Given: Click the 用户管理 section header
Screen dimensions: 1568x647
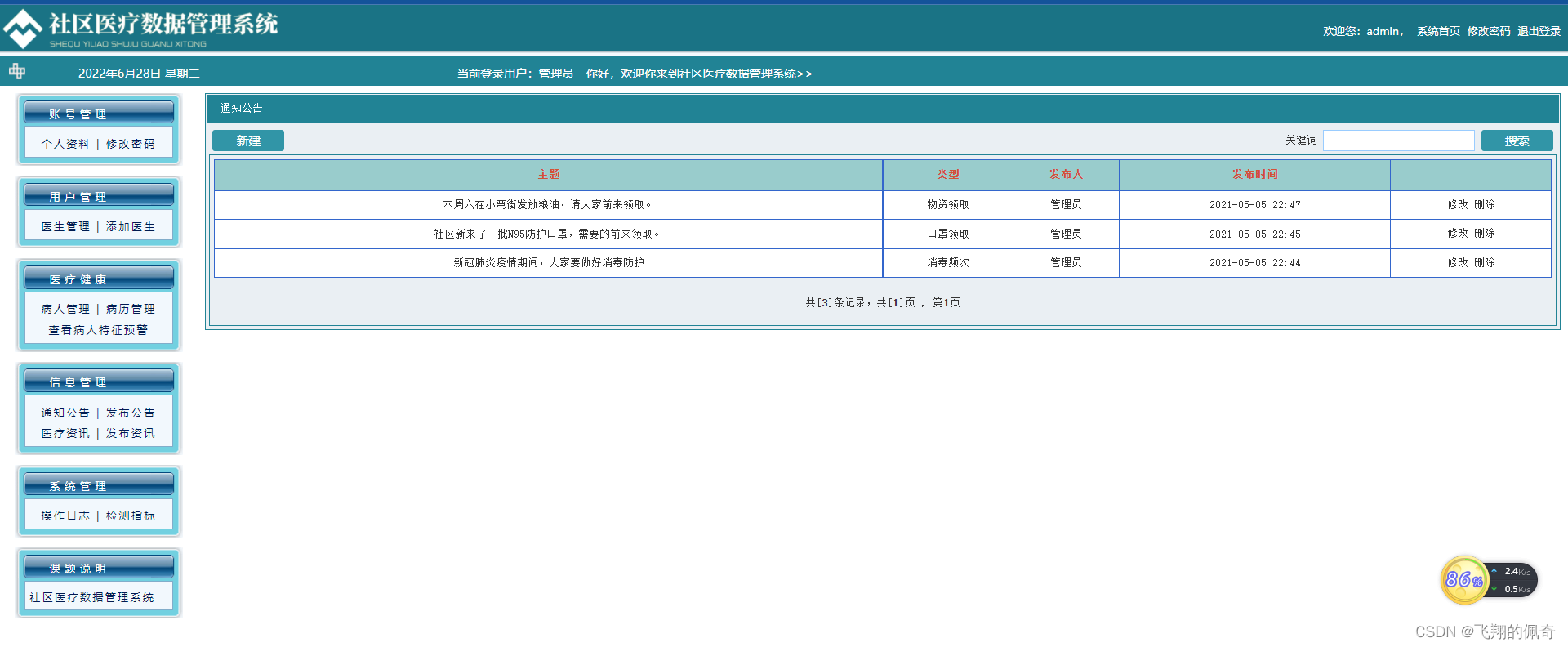Looking at the screenshot, I should click(98, 195).
